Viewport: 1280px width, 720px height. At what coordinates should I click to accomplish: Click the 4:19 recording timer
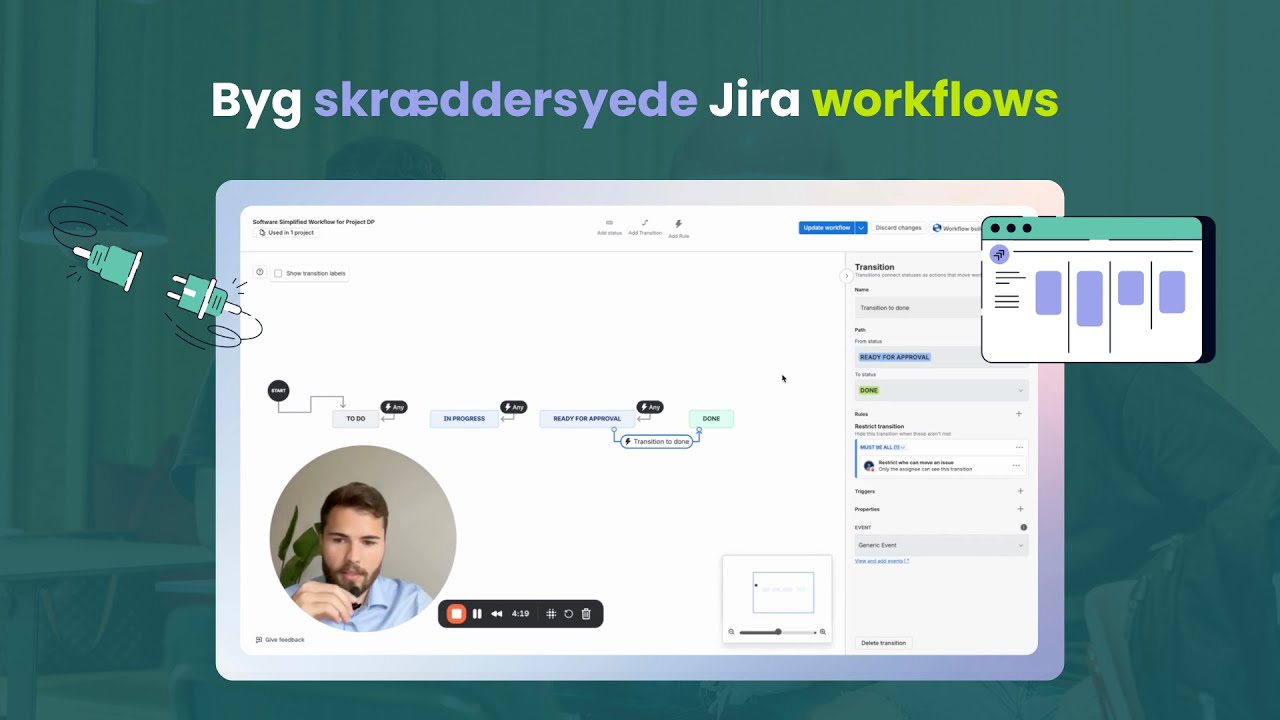point(520,614)
